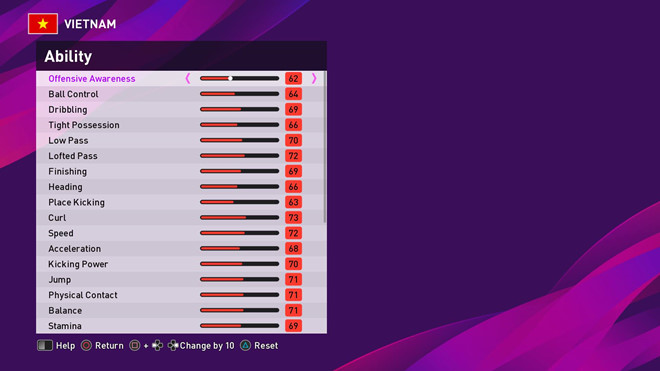Select the Offensive Awareness row label
Viewport: 660px width, 371px height.
point(92,79)
